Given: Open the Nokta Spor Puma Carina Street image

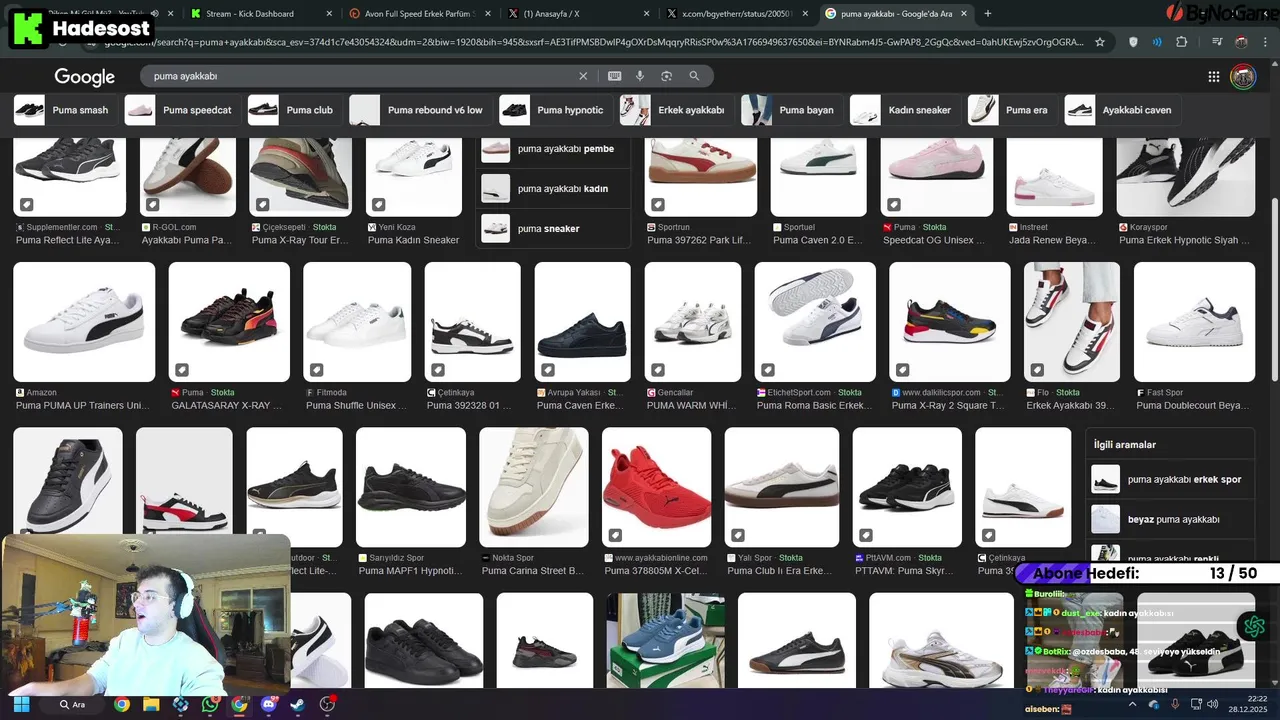Looking at the screenshot, I should (534, 487).
